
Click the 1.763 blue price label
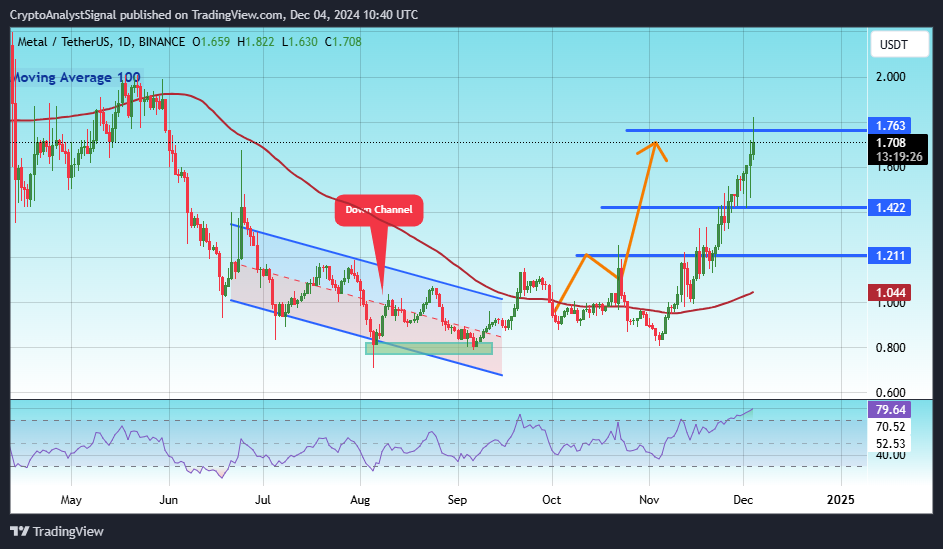click(x=890, y=126)
